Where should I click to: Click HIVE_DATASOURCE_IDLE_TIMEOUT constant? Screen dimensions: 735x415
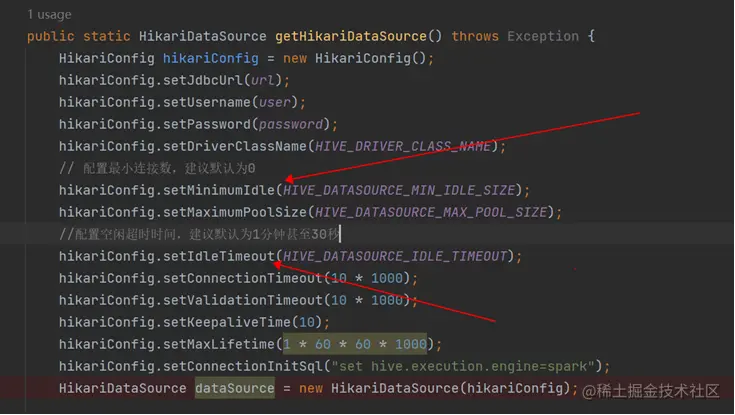tap(395, 256)
